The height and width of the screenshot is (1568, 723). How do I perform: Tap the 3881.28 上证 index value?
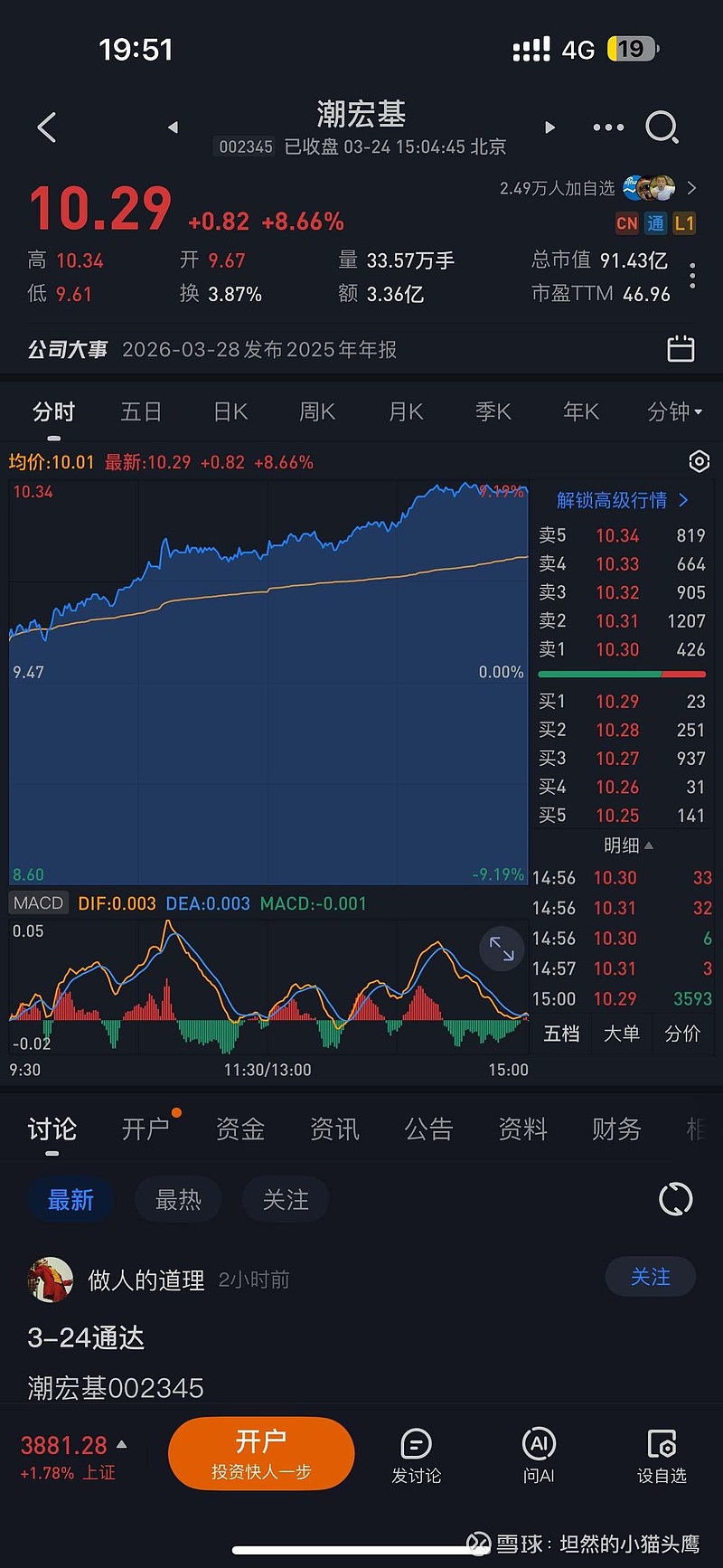[x=63, y=1445]
